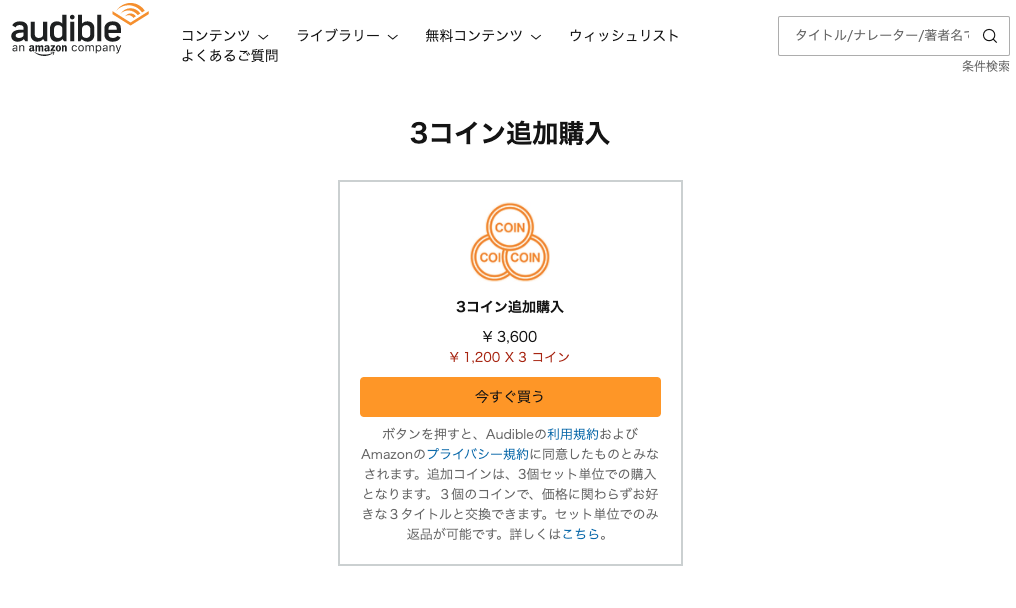This screenshot has width=1016, height=608.
Task: Go to ウィッシュリスト
Action: [624, 36]
